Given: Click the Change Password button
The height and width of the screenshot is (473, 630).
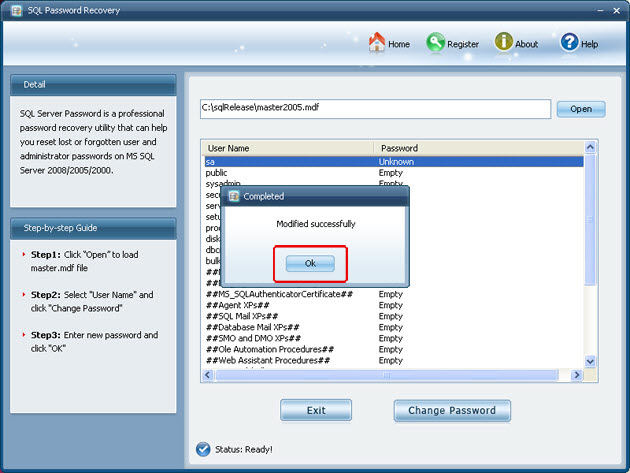Looking at the screenshot, I should [x=452, y=410].
